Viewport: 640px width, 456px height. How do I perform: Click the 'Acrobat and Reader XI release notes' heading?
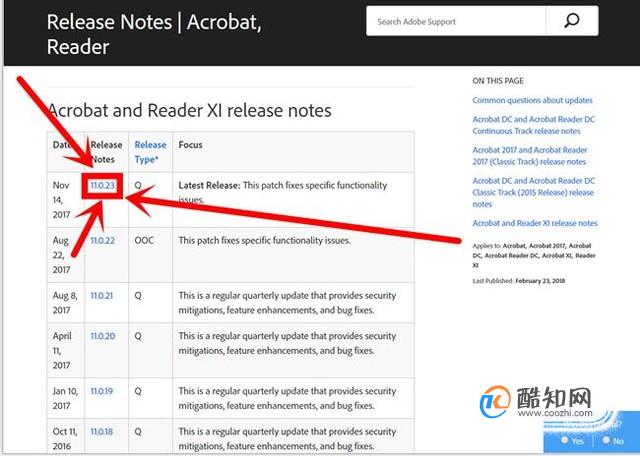(x=189, y=110)
